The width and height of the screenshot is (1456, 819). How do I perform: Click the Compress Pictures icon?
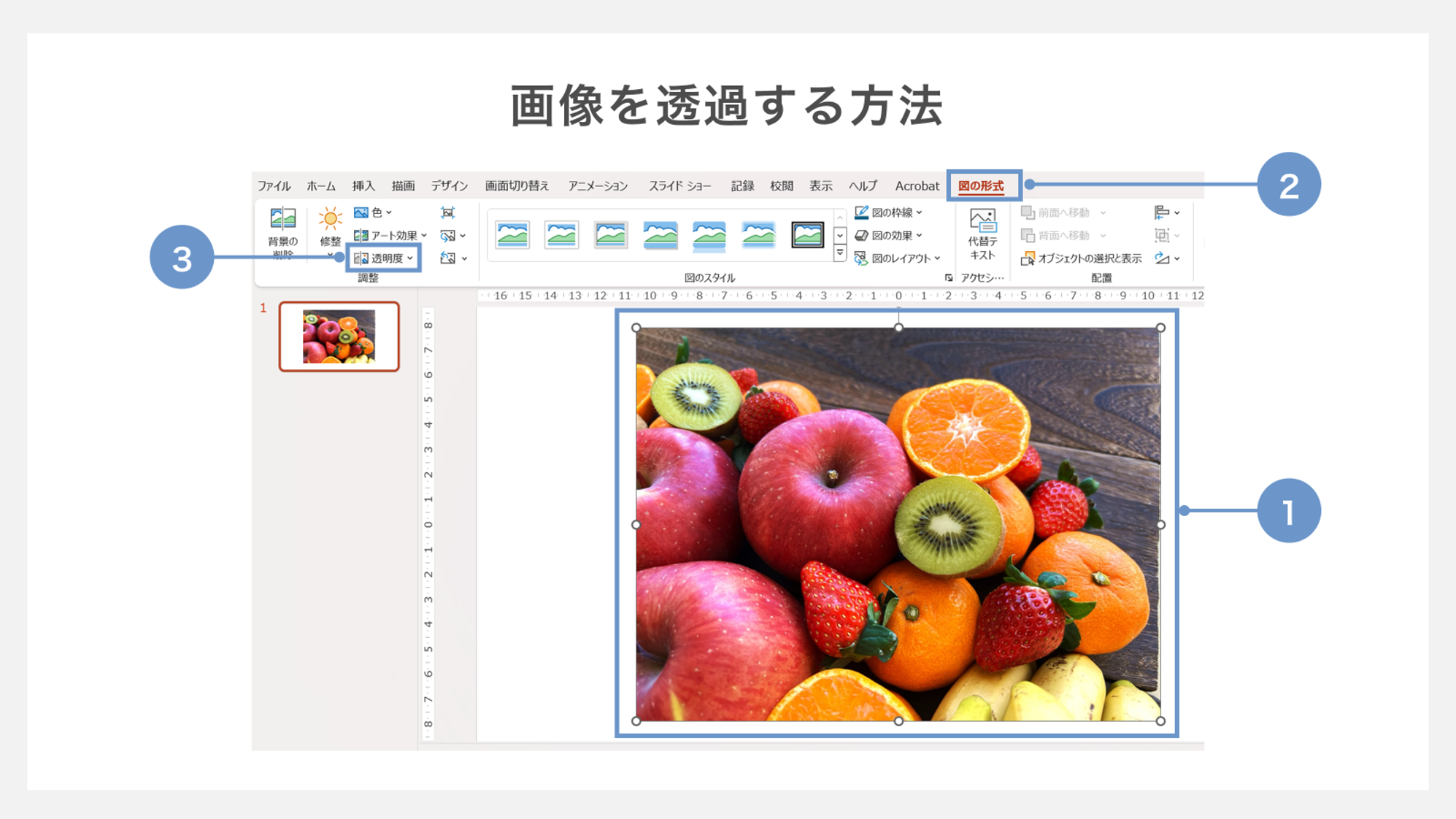coord(447,212)
